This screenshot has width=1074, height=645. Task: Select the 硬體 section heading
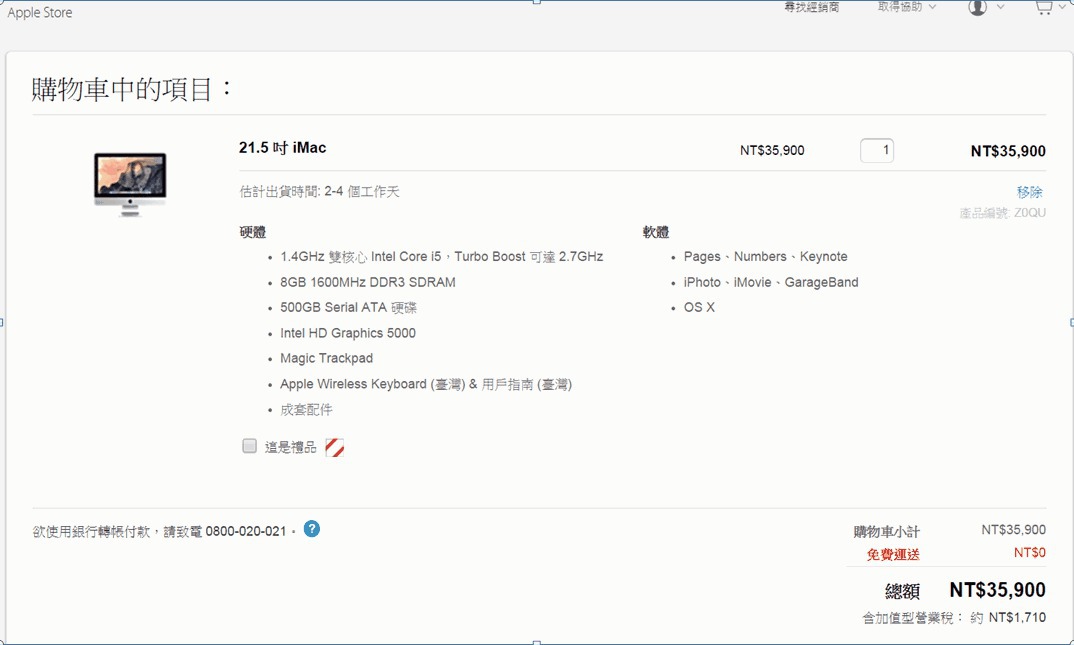pos(253,232)
